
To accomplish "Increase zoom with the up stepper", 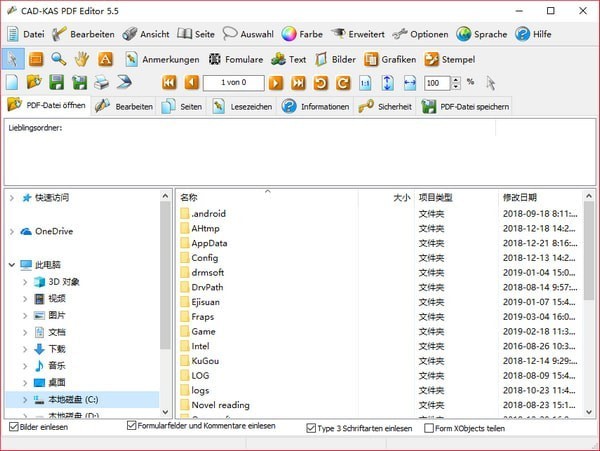I will point(456,80).
